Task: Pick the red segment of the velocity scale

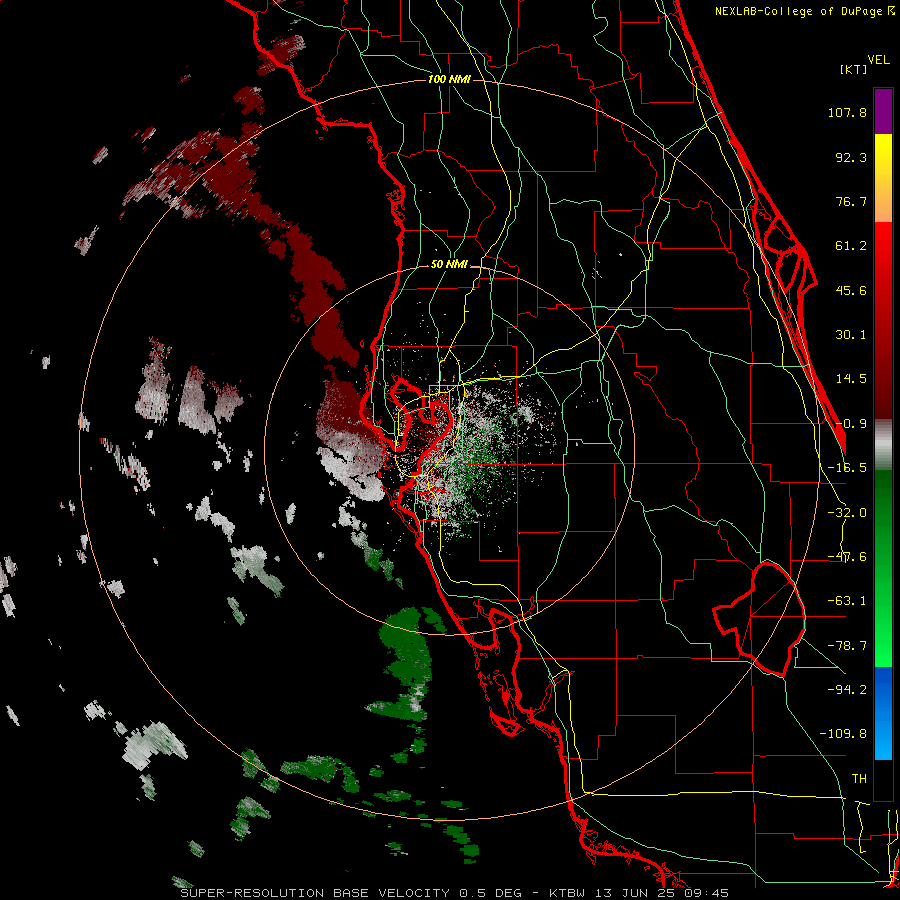Action: click(x=883, y=320)
